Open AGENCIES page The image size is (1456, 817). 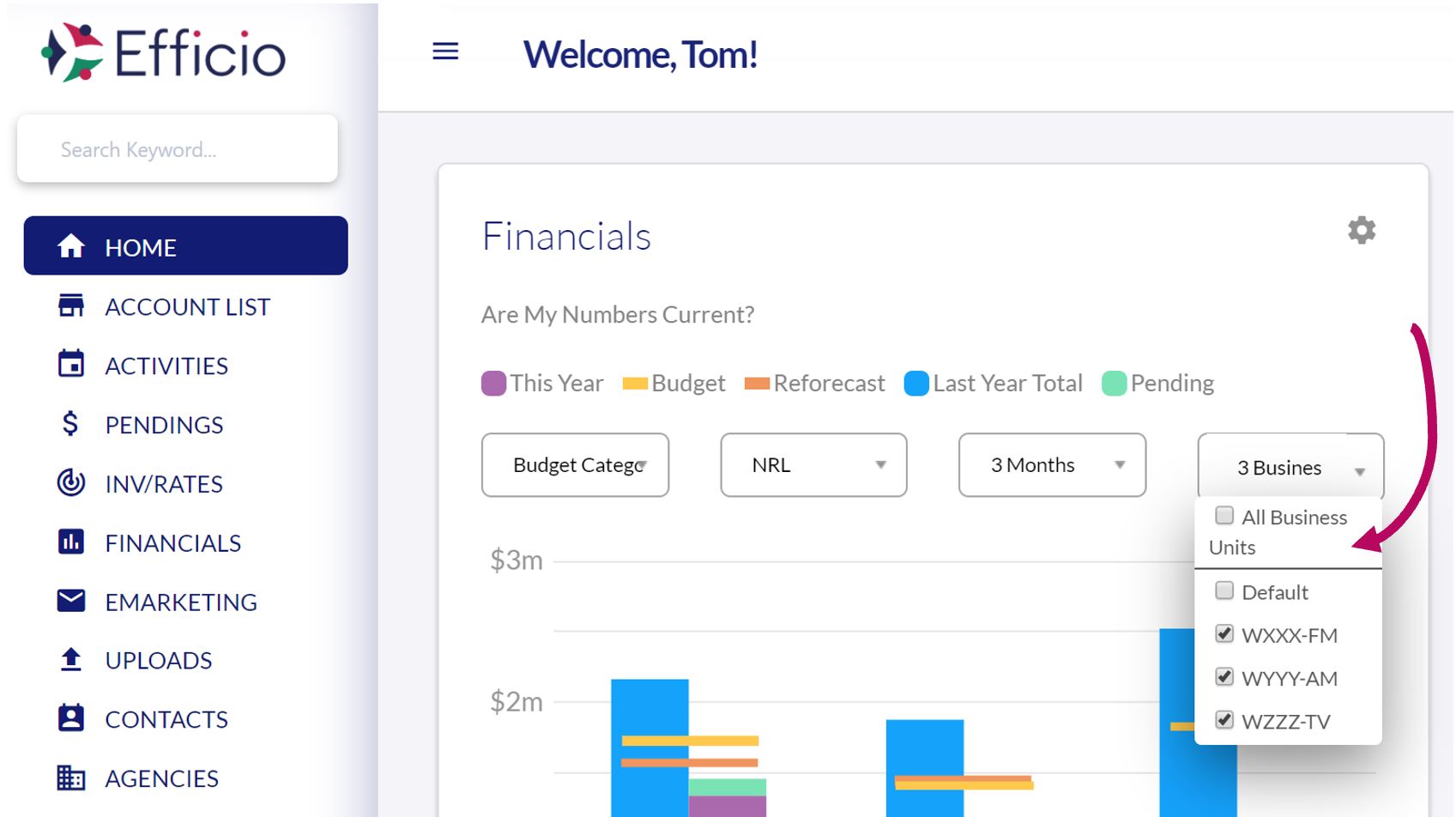(162, 778)
